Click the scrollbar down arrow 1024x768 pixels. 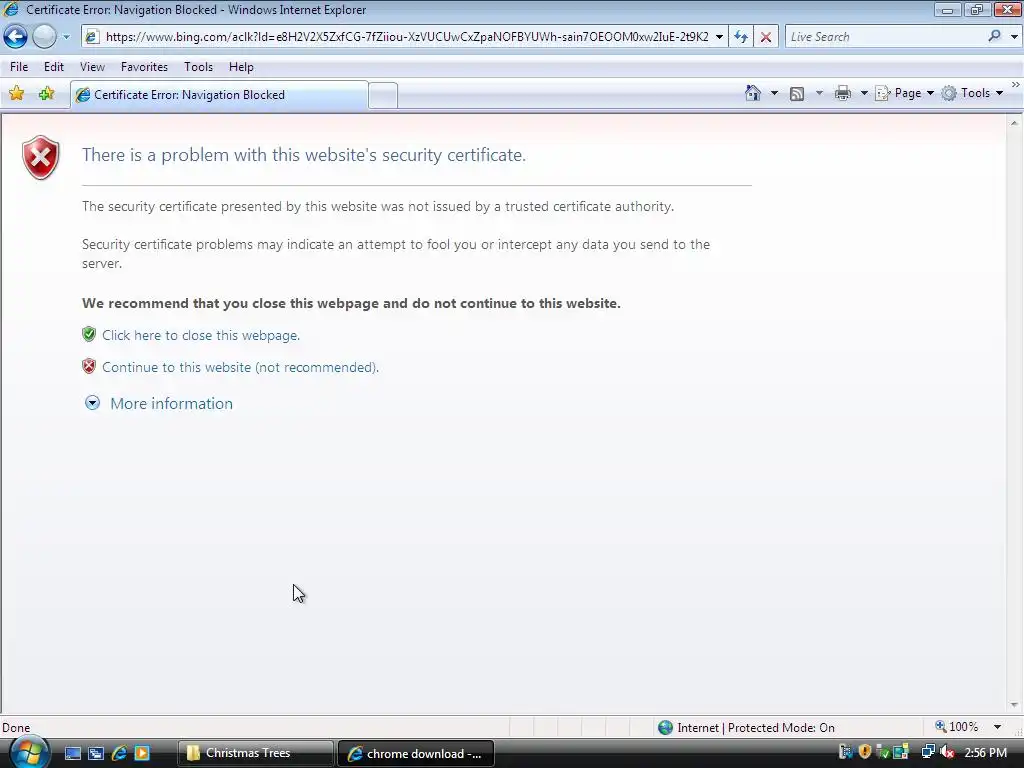(x=1014, y=705)
